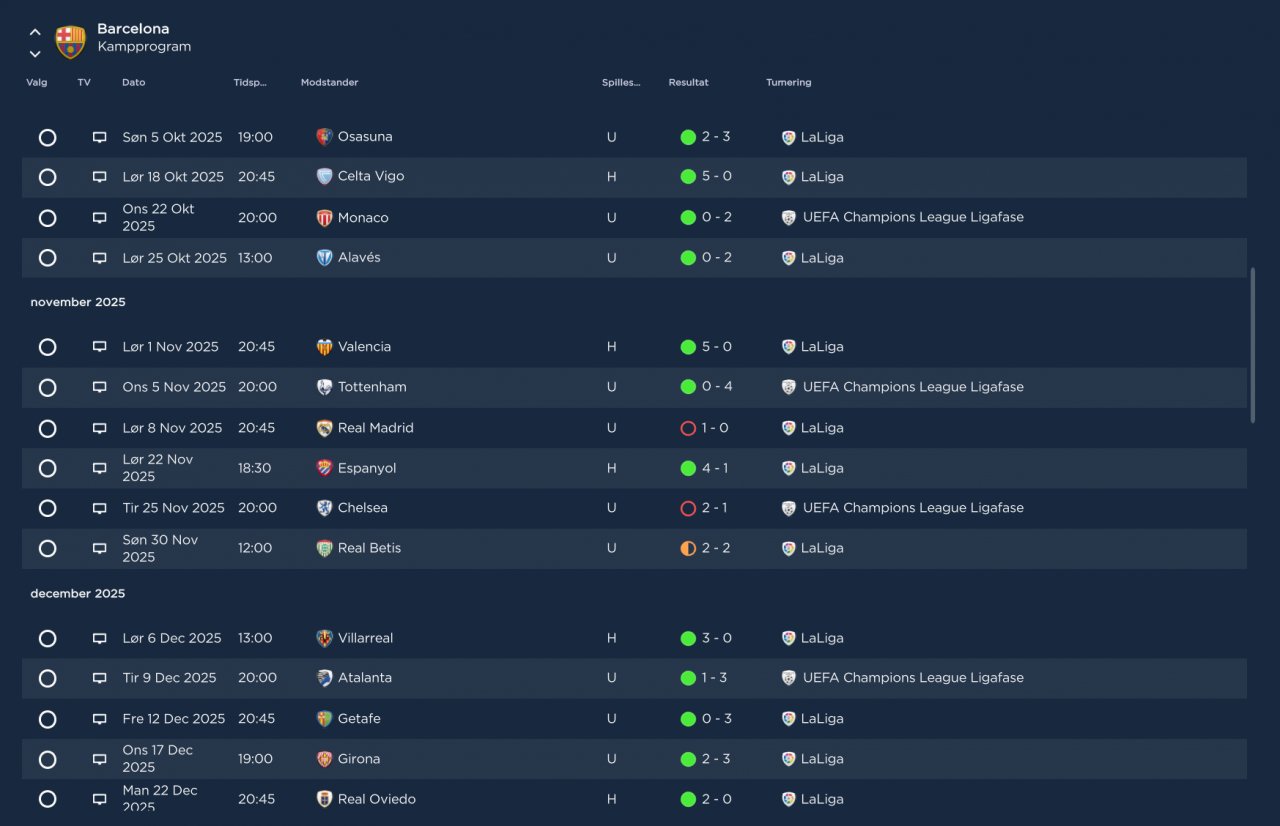Screen dimensions: 1280x826
Task: Click the december 2025 month header
Action: coord(78,594)
